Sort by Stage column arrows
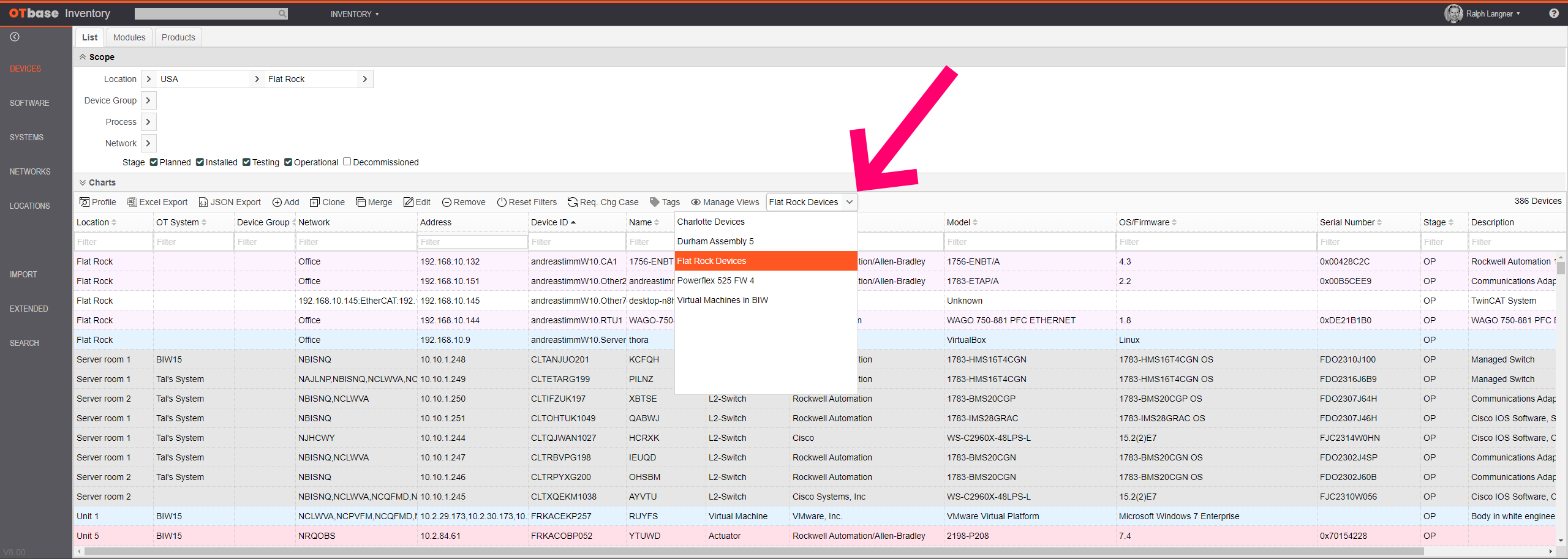The image size is (1568, 559). 1451,222
